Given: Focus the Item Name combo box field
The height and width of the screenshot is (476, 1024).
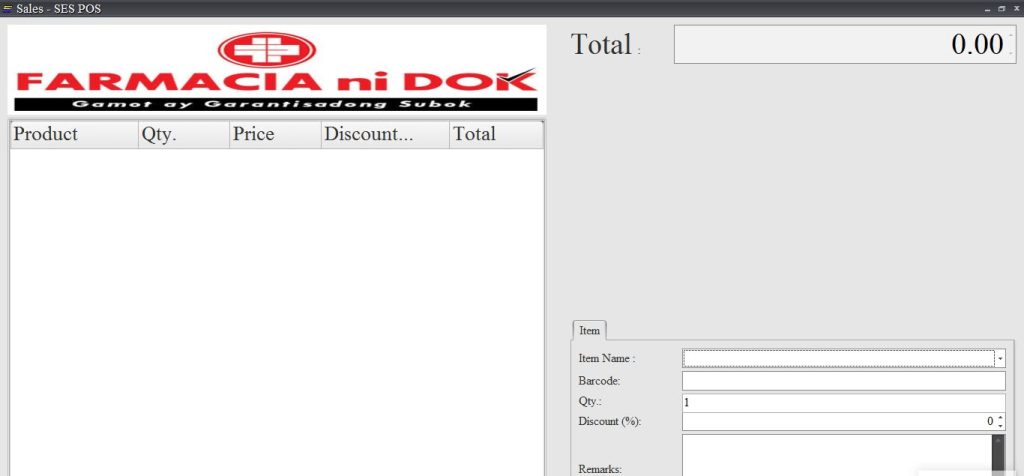Looking at the screenshot, I should 838,359.
